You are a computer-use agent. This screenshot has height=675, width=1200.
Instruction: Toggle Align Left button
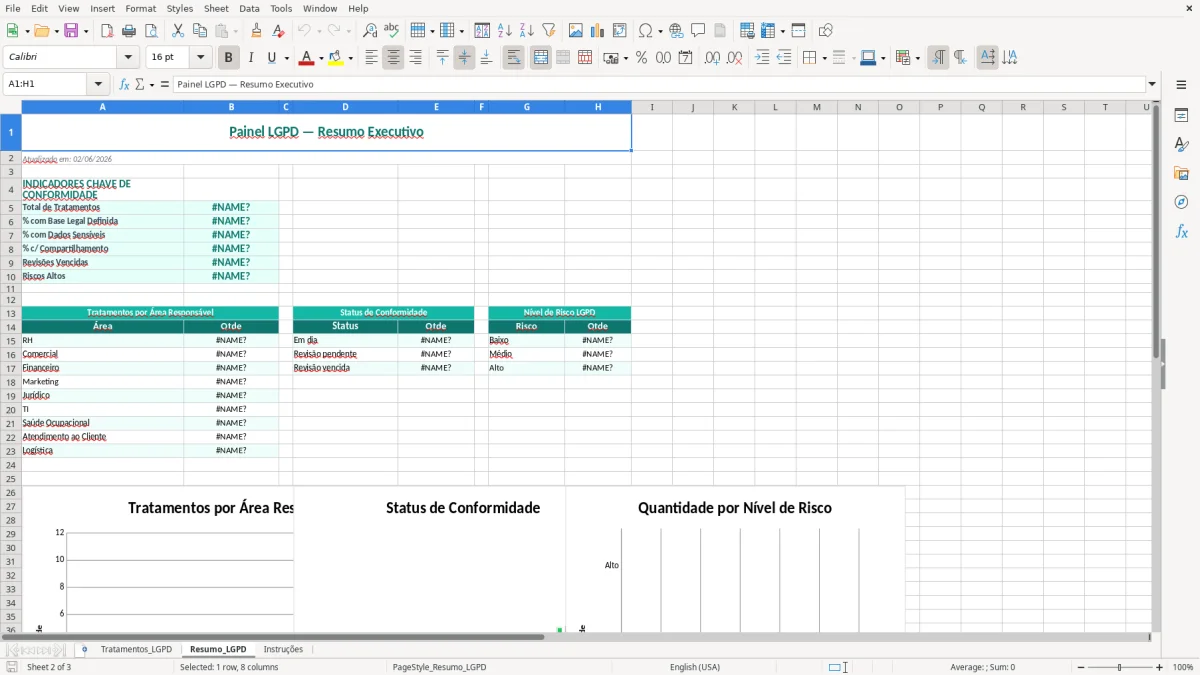pos(371,58)
